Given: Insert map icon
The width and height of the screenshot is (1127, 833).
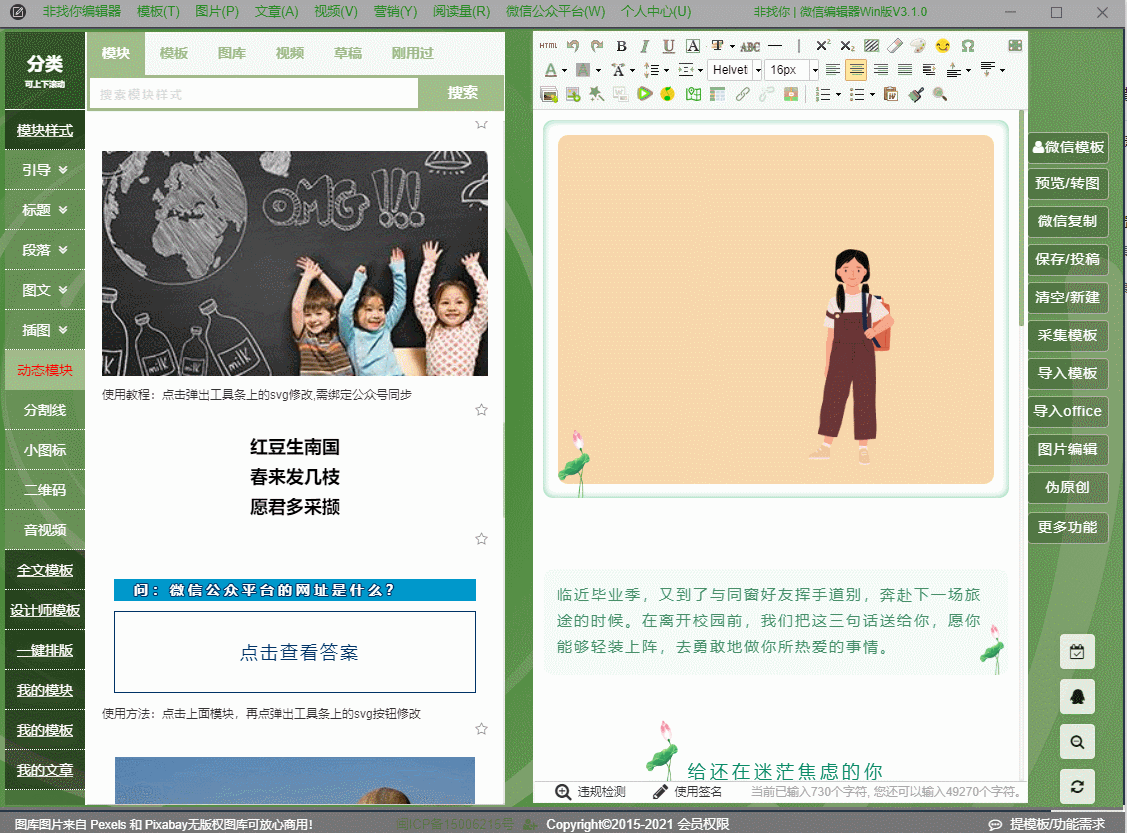Looking at the screenshot, I should (693, 94).
